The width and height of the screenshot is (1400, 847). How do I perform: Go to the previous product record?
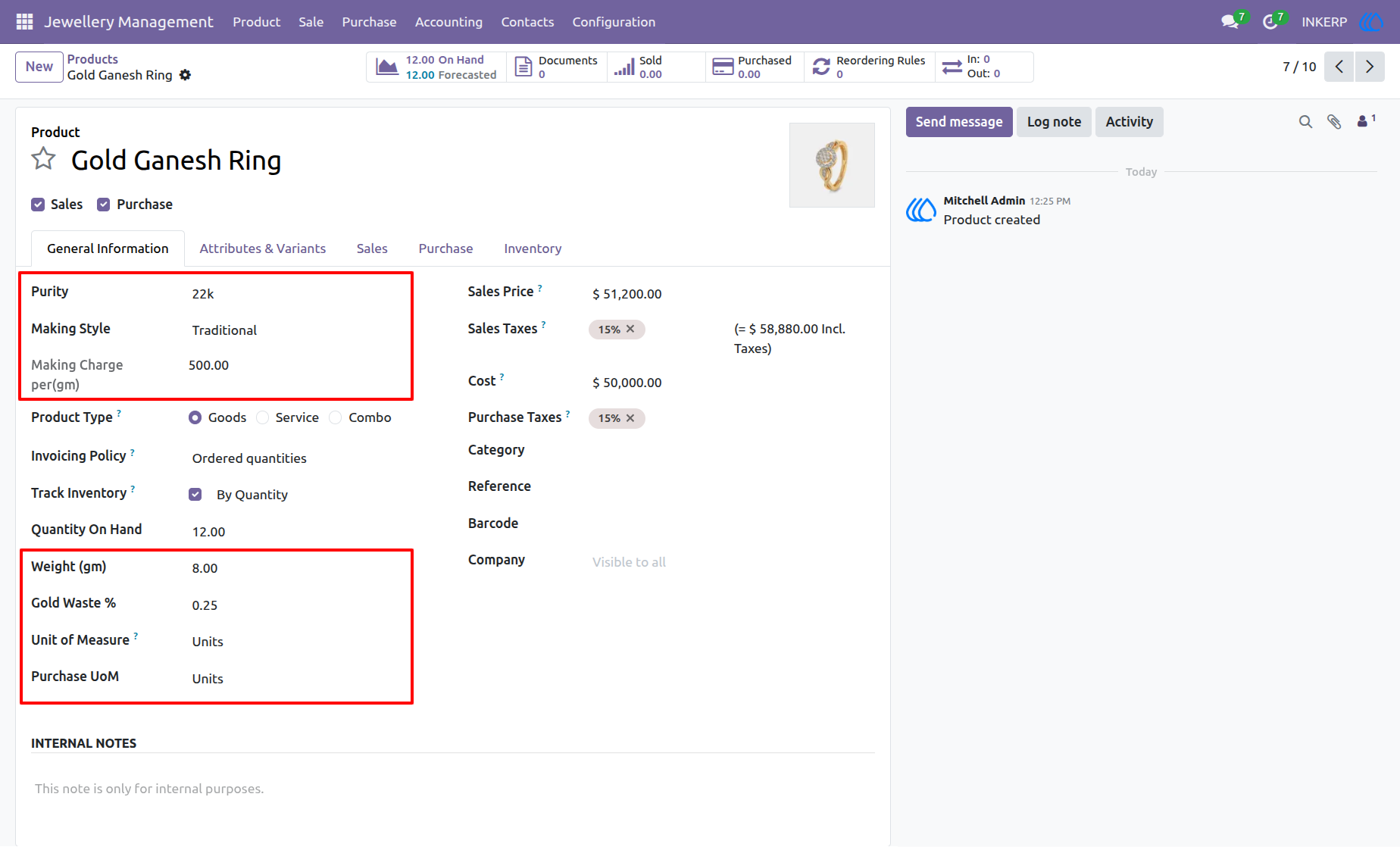coord(1339,67)
